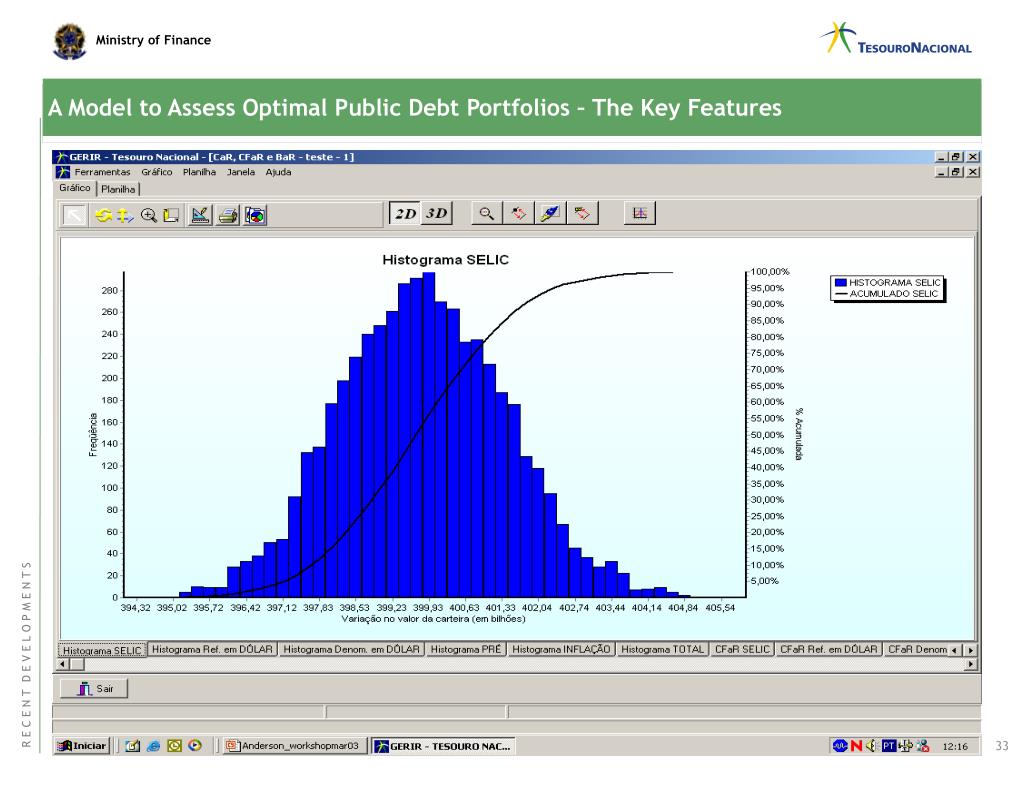The width and height of the screenshot is (1024, 791).
Task: Open CFaR Ref. em DÓLAR tab
Action: tap(829, 649)
